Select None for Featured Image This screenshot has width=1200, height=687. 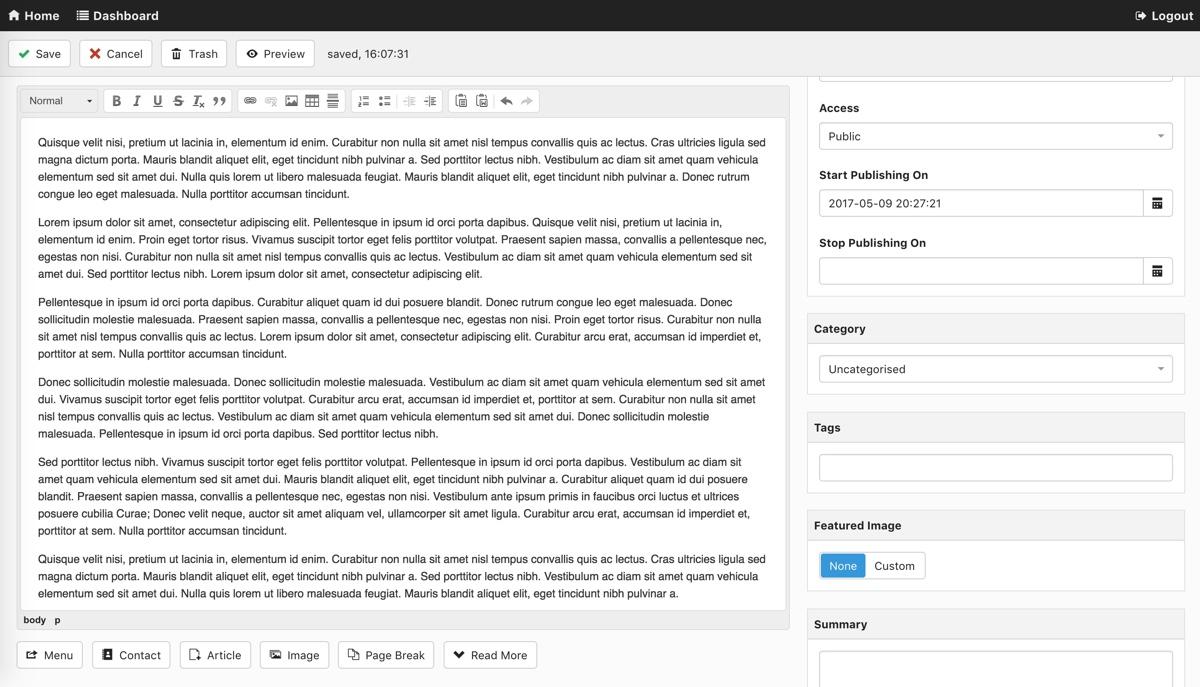843,566
